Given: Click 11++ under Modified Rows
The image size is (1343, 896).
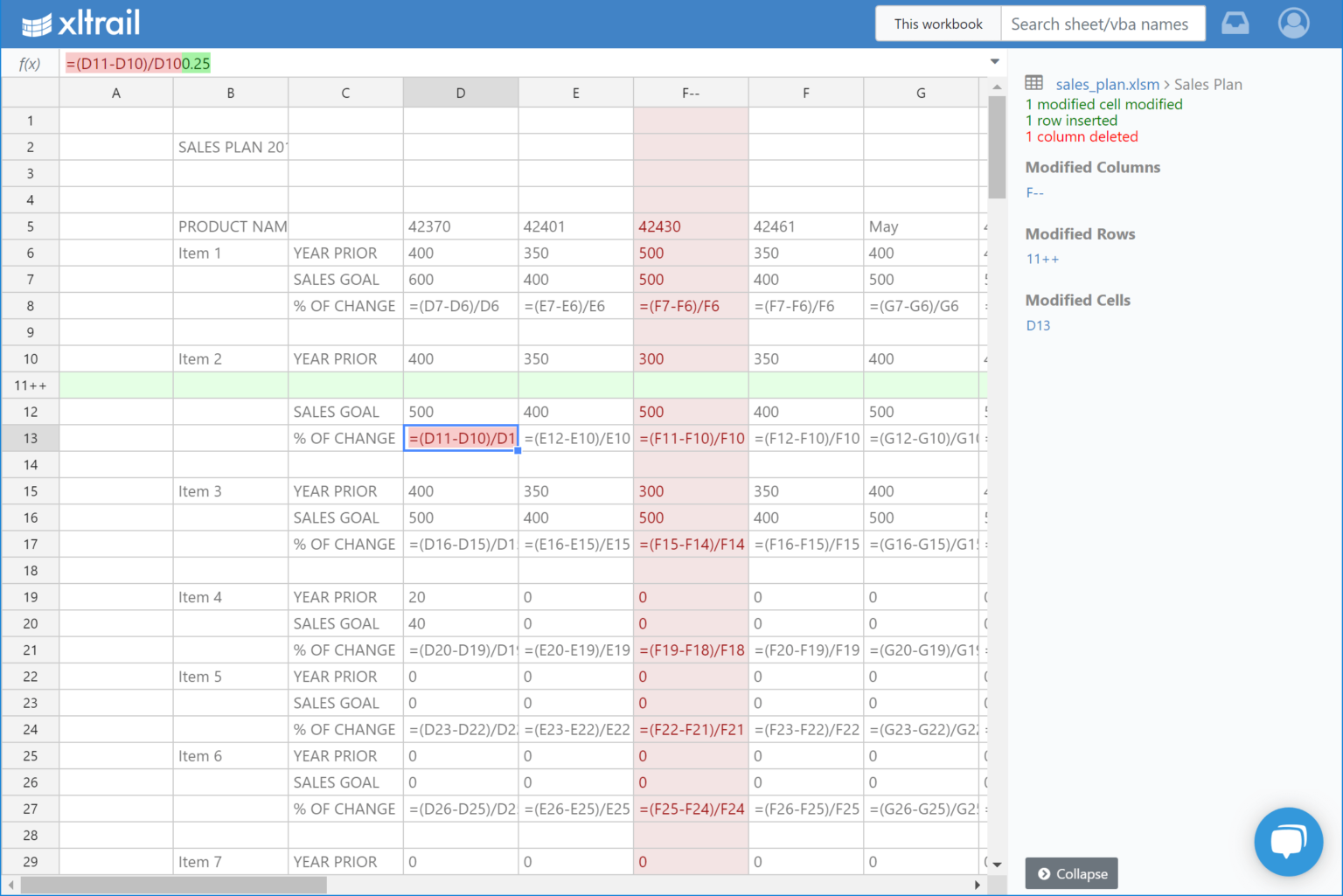Looking at the screenshot, I should [1042, 259].
